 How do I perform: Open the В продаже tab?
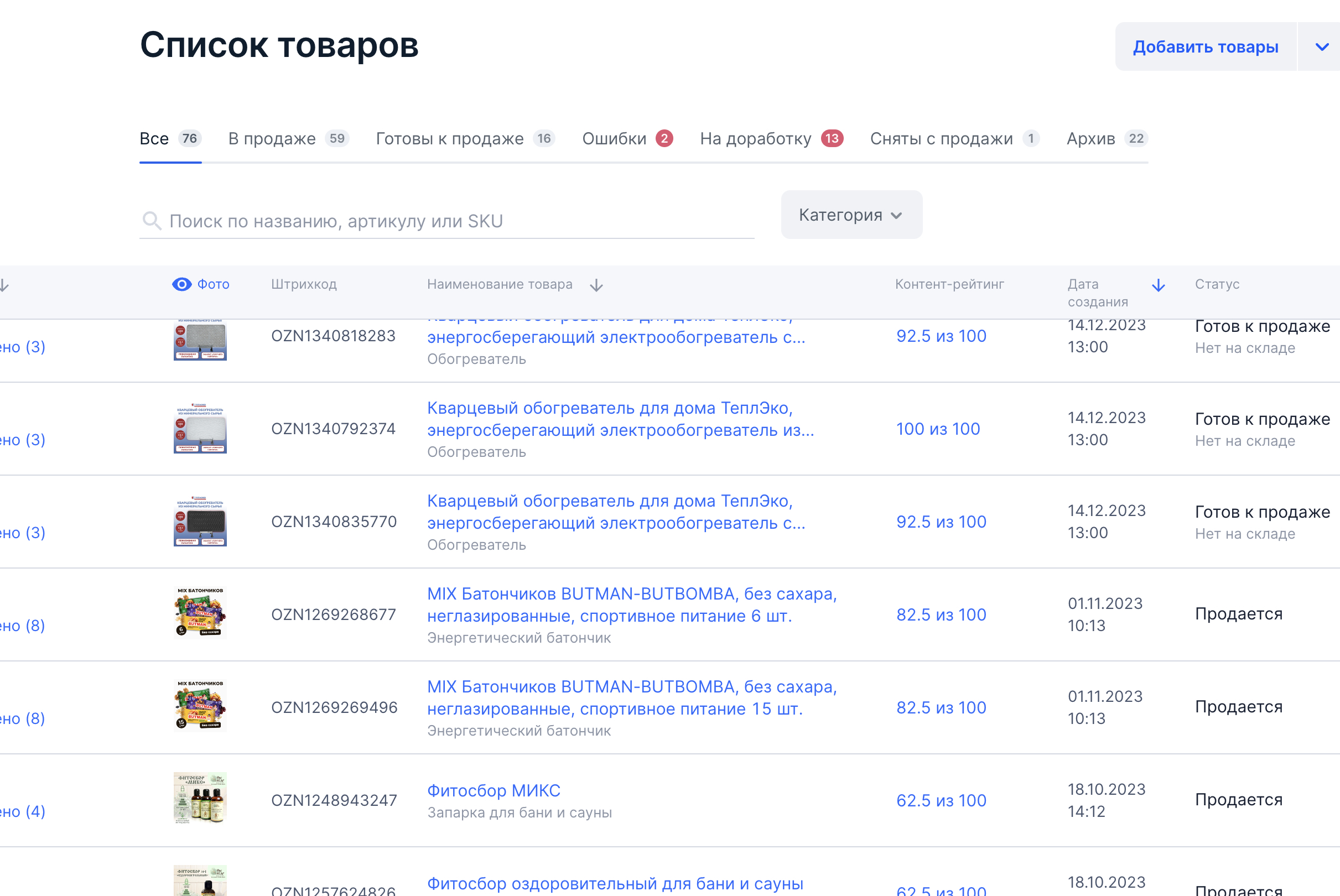coord(289,138)
